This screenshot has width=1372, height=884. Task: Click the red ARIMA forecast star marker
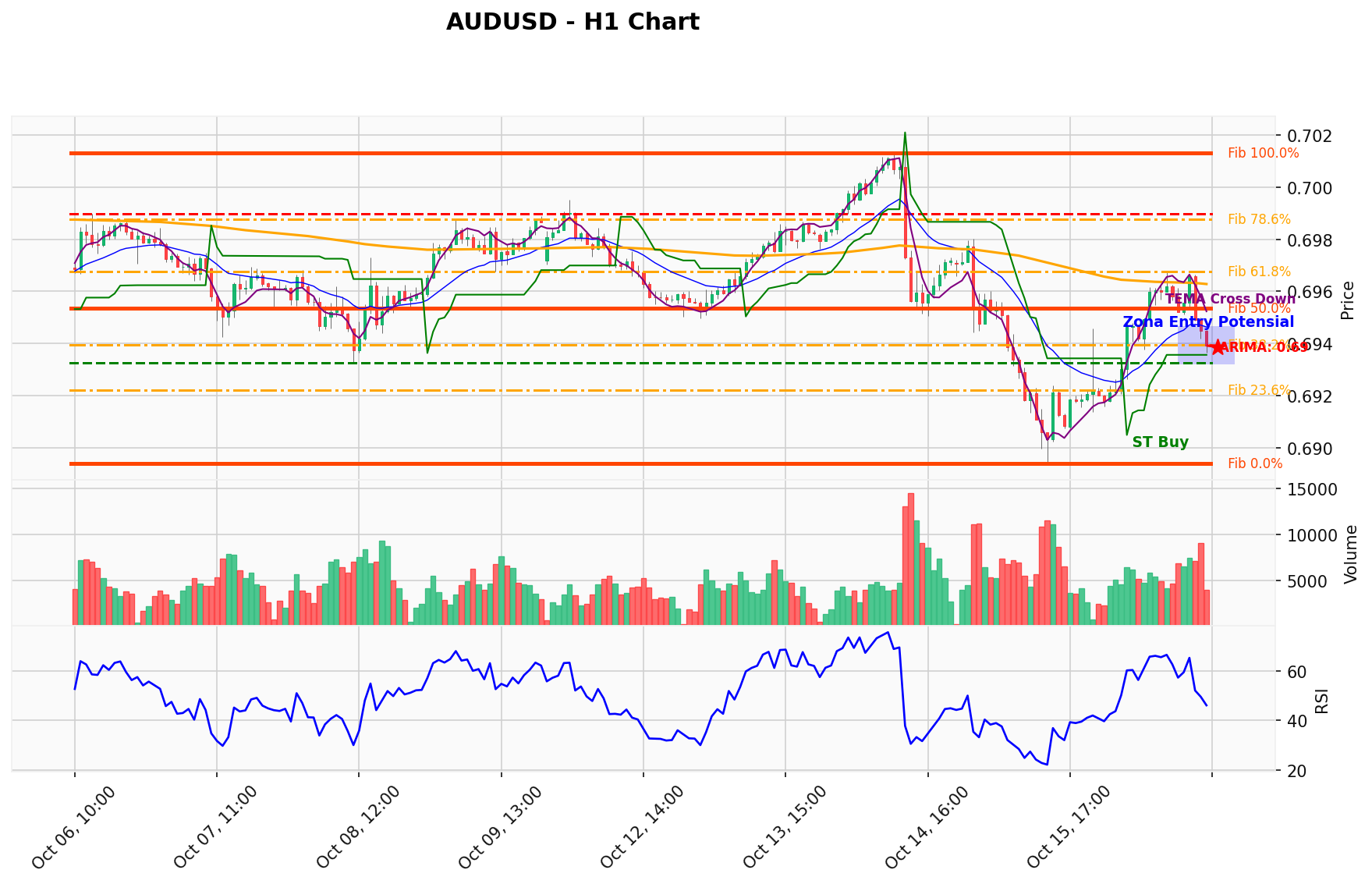(1218, 347)
